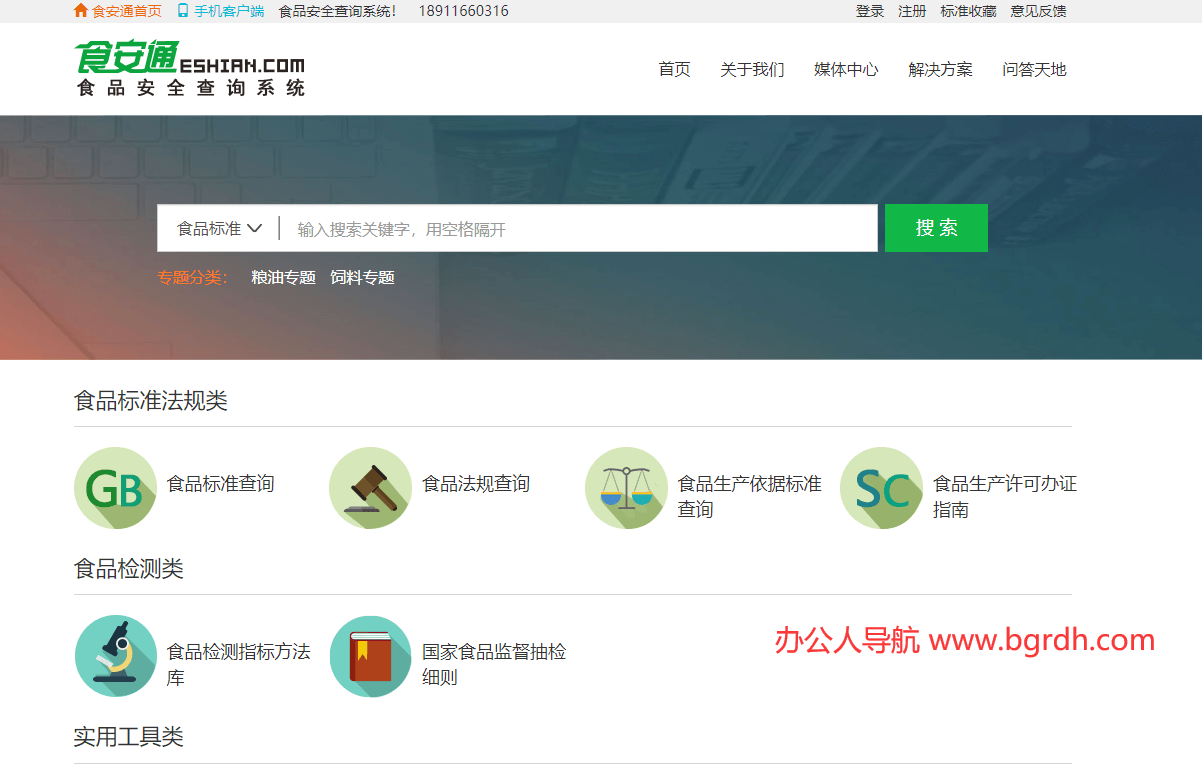Screen dimensions: 1202x776
Task: Go to 关于我们 in the navigation
Action: pyautogui.click(x=752, y=69)
